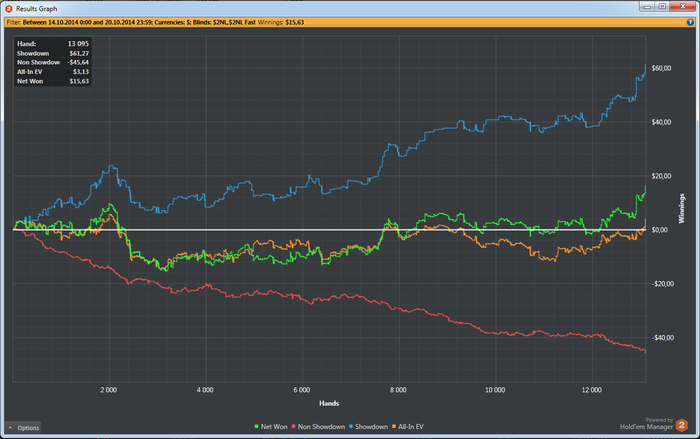
Task: Click the Net Won $15,63 stat row
Action: click(53, 81)
